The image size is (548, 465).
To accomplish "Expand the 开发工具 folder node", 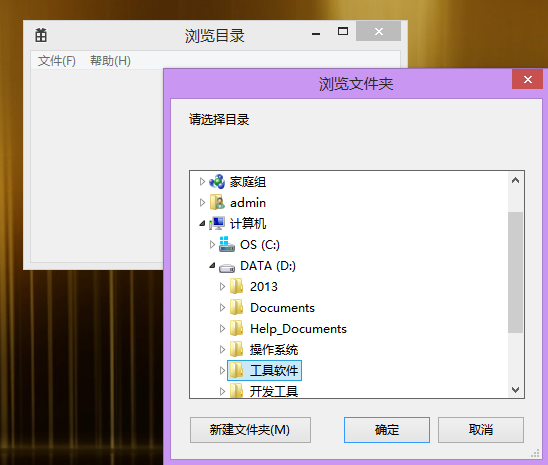I will coord(222,391).
